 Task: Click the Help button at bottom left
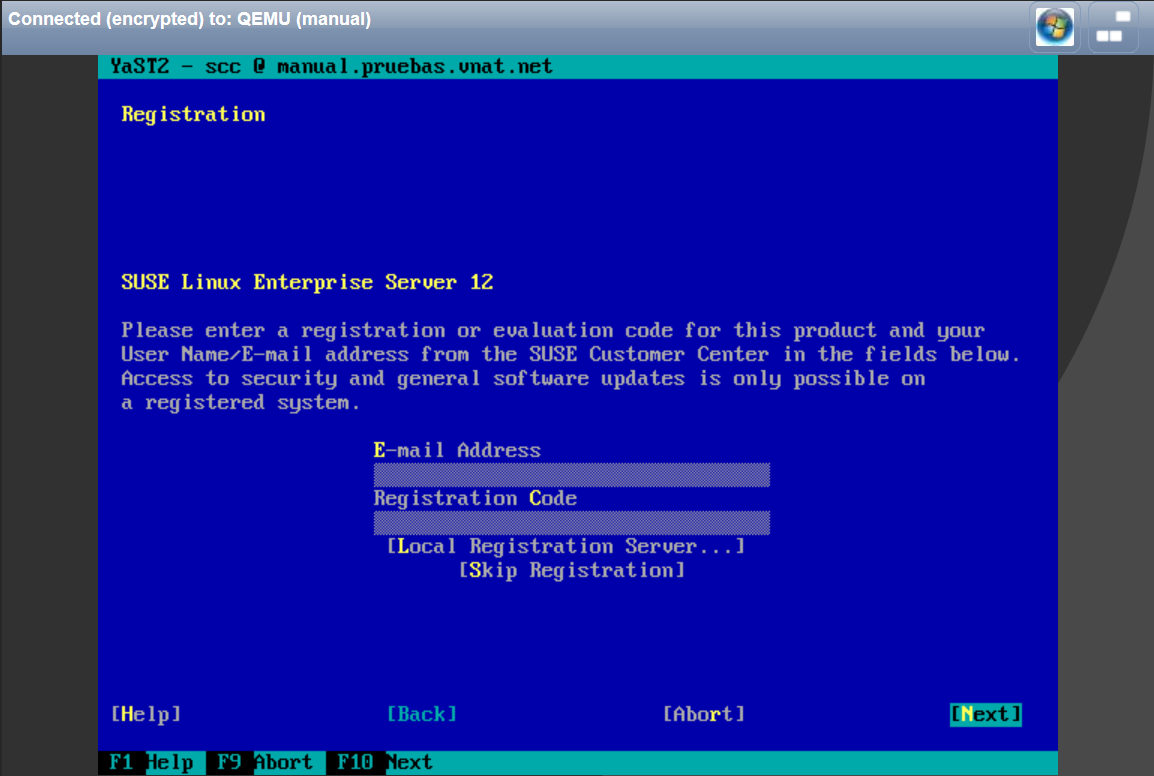click(x=146, y=714)
